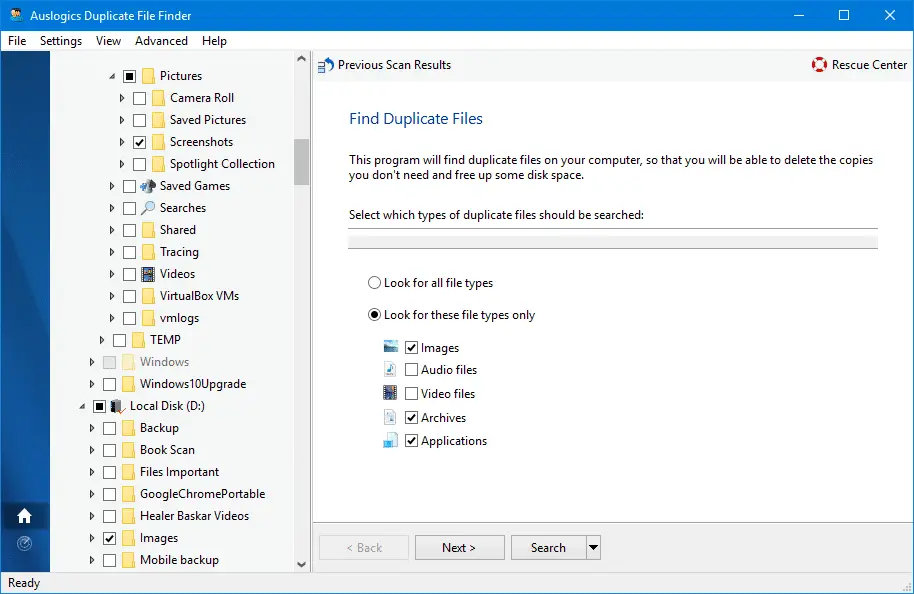Expand the GoogleChromePortable folder
Image resolution: width=914 pixels, height=594 pixels.
92,494
